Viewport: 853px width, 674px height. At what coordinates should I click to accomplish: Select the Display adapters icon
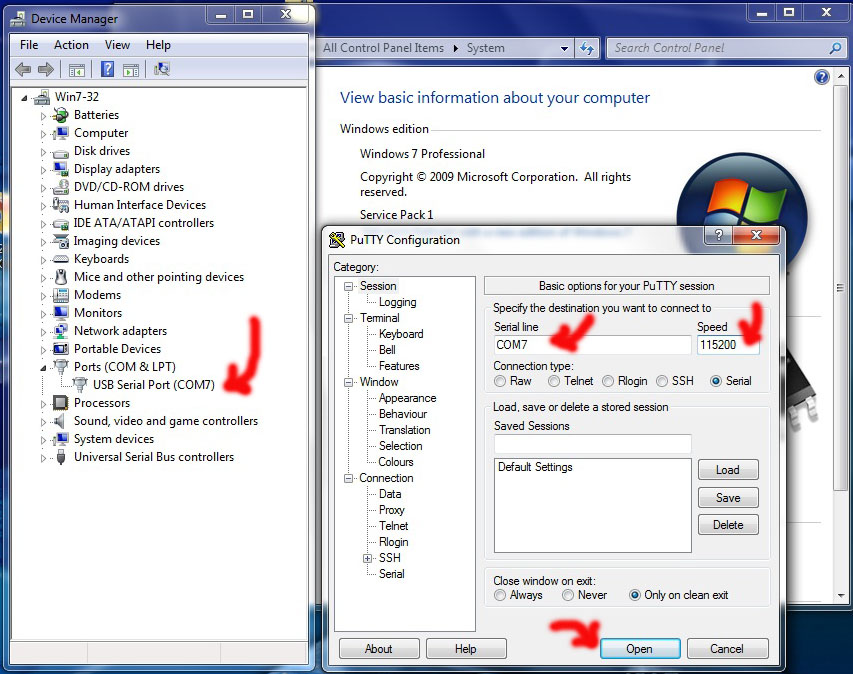(x=61, y=169)
